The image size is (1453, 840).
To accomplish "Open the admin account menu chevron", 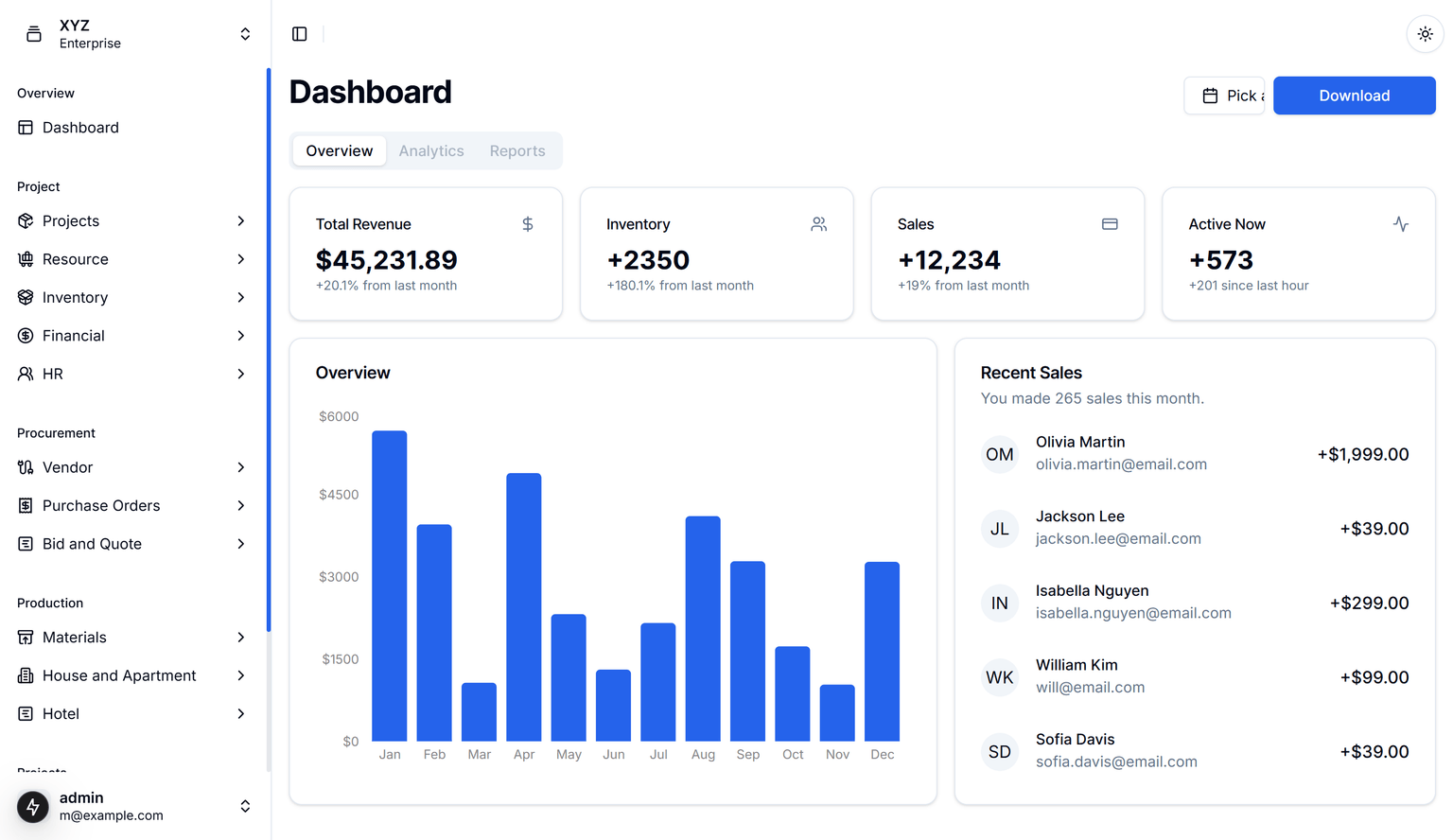I will (245, 806).
